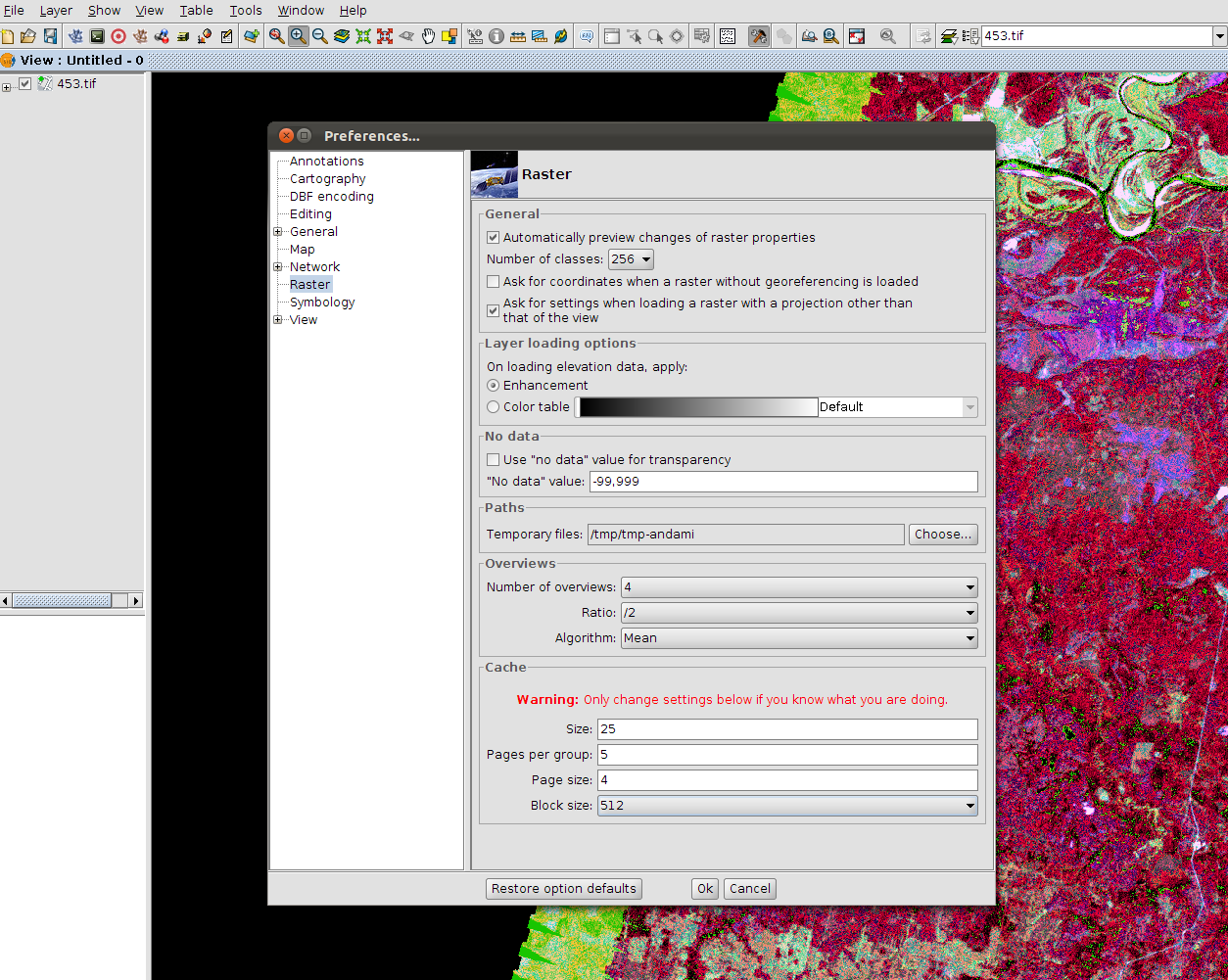Open a new project document
This screenshot has height=980, width=1228.
click(x=7, y=35)
